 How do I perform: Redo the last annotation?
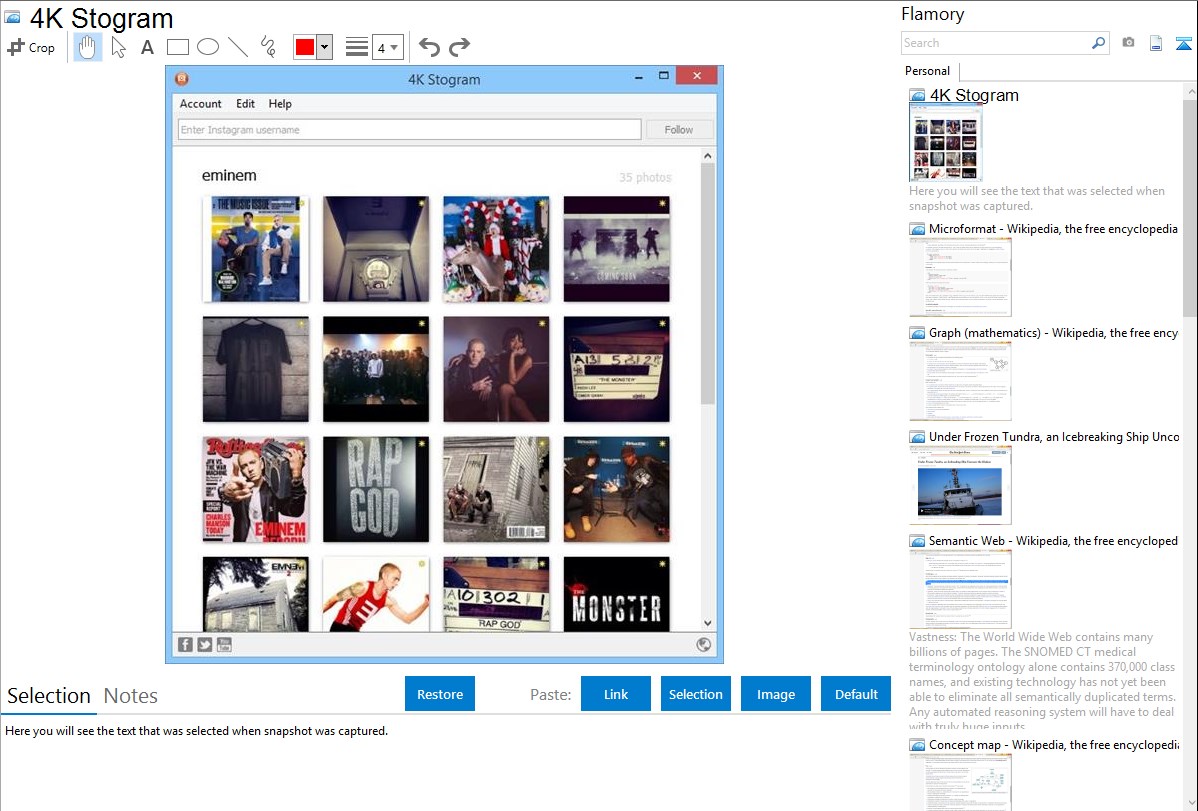tap(459, 47)
